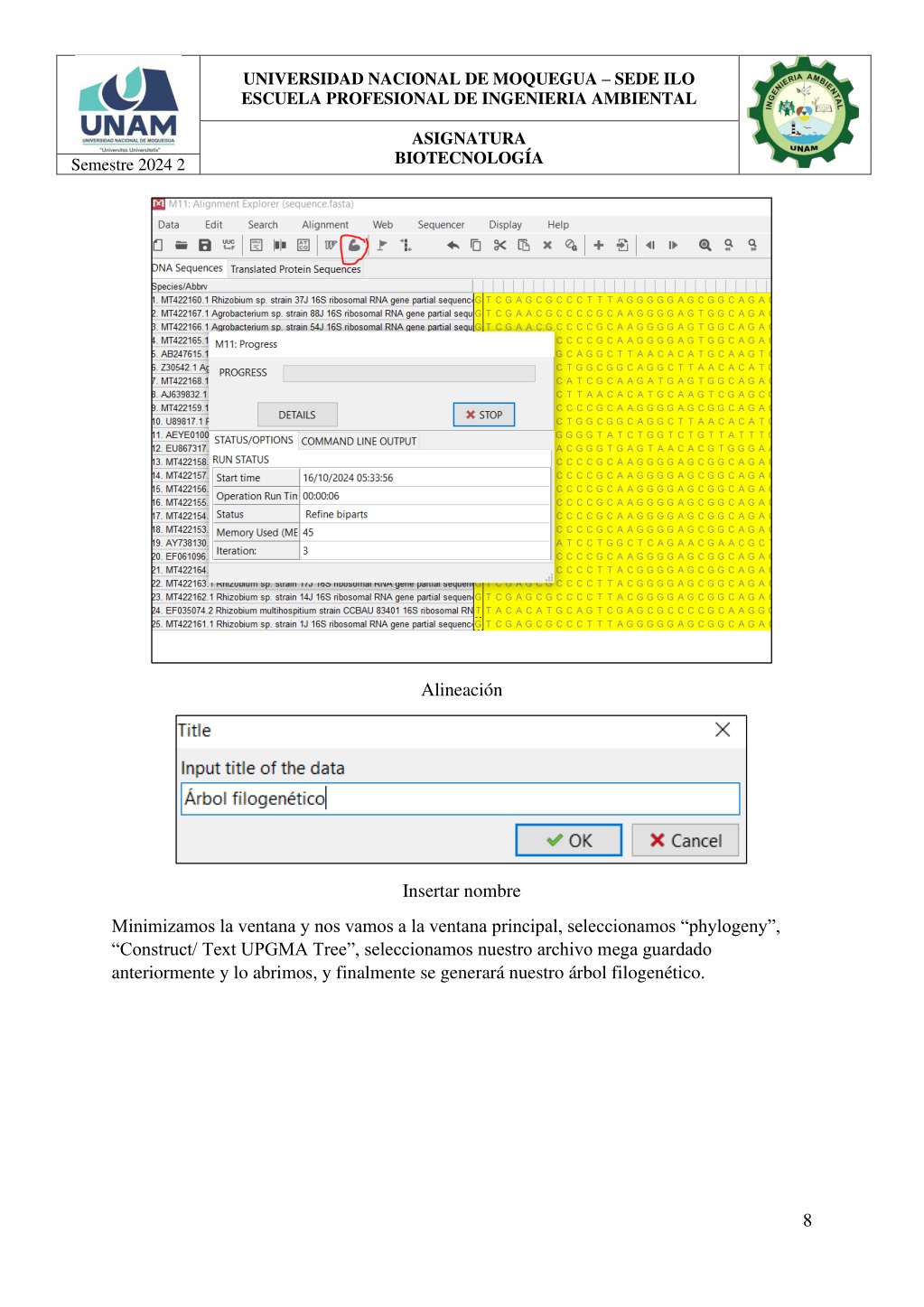Open the Help menu
Viewport: 924px width, 1307px height.
558,225
